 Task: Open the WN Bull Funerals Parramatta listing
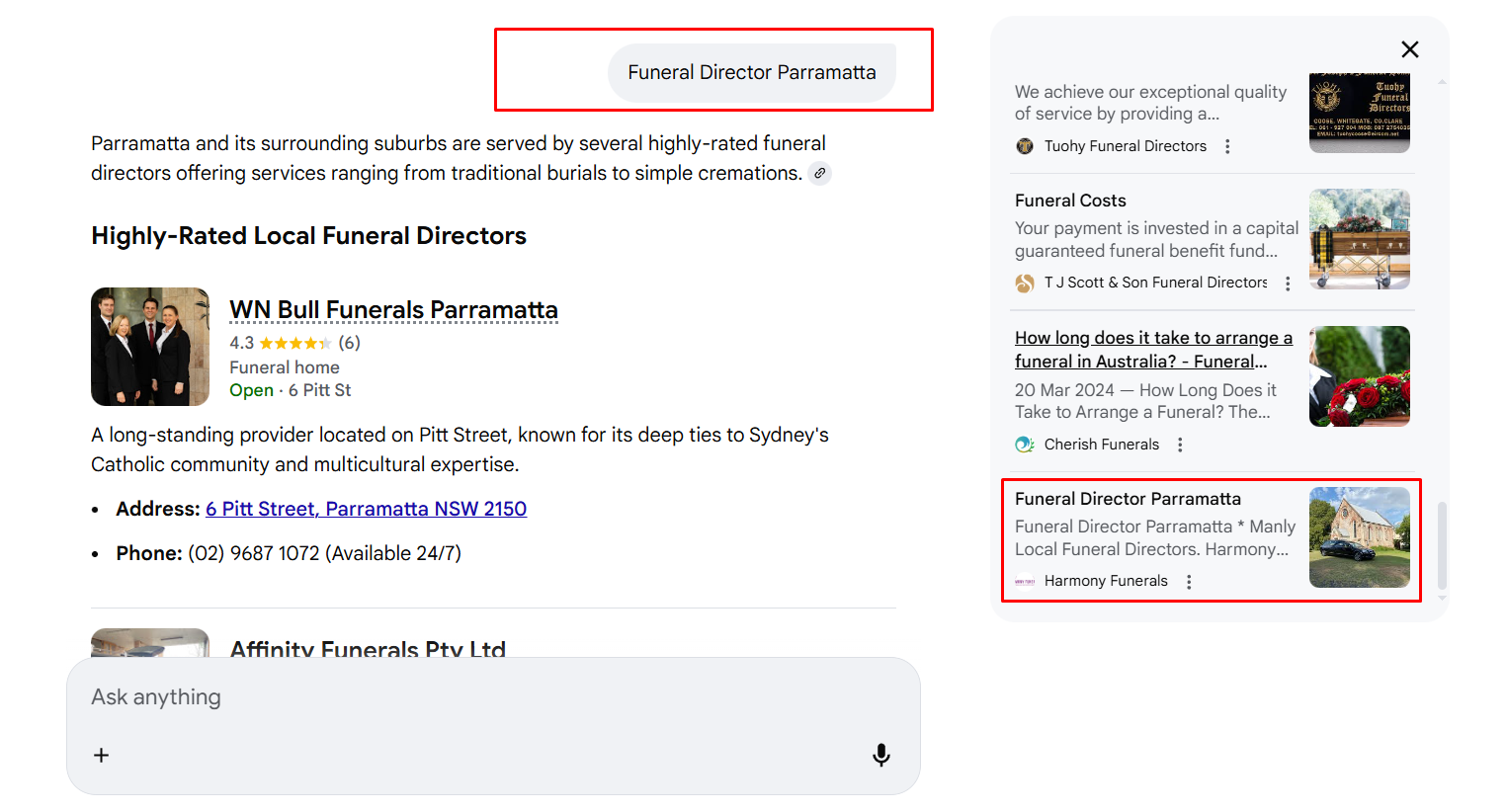tap(393, 310)
